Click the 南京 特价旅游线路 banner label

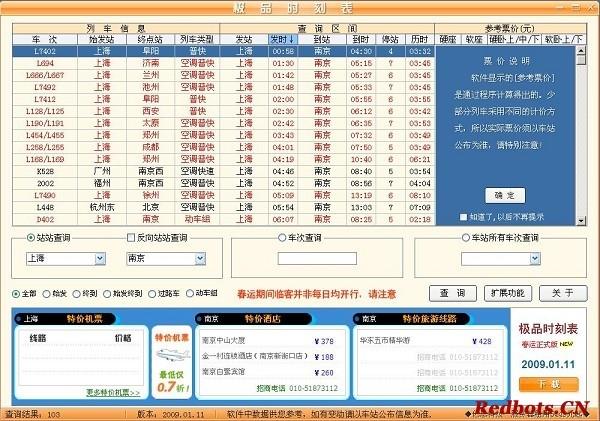(411, 319)
